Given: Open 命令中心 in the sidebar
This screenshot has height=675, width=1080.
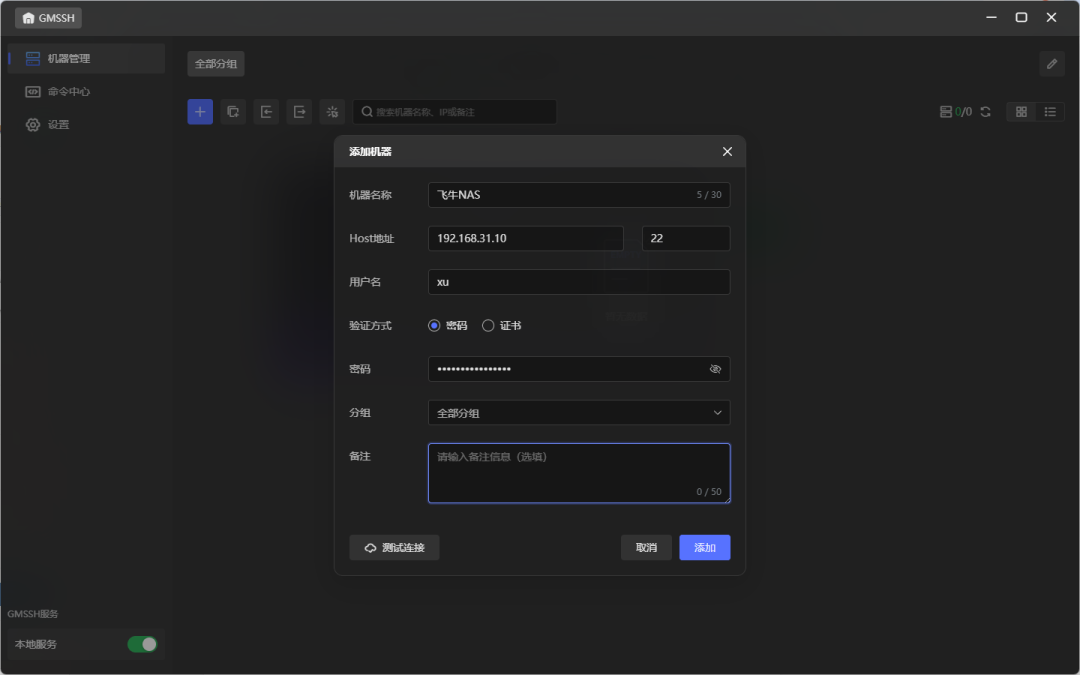Looking at the screenshot, I should 68,91.
